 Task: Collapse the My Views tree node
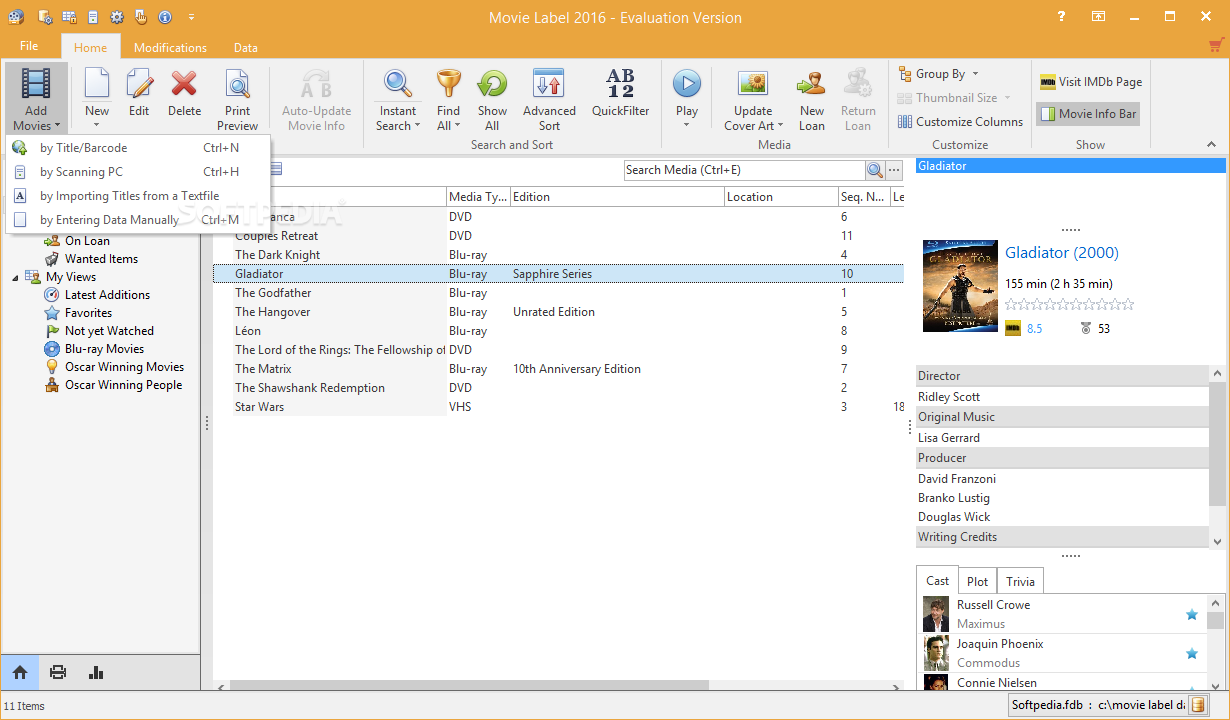click(x=15, y=277)
